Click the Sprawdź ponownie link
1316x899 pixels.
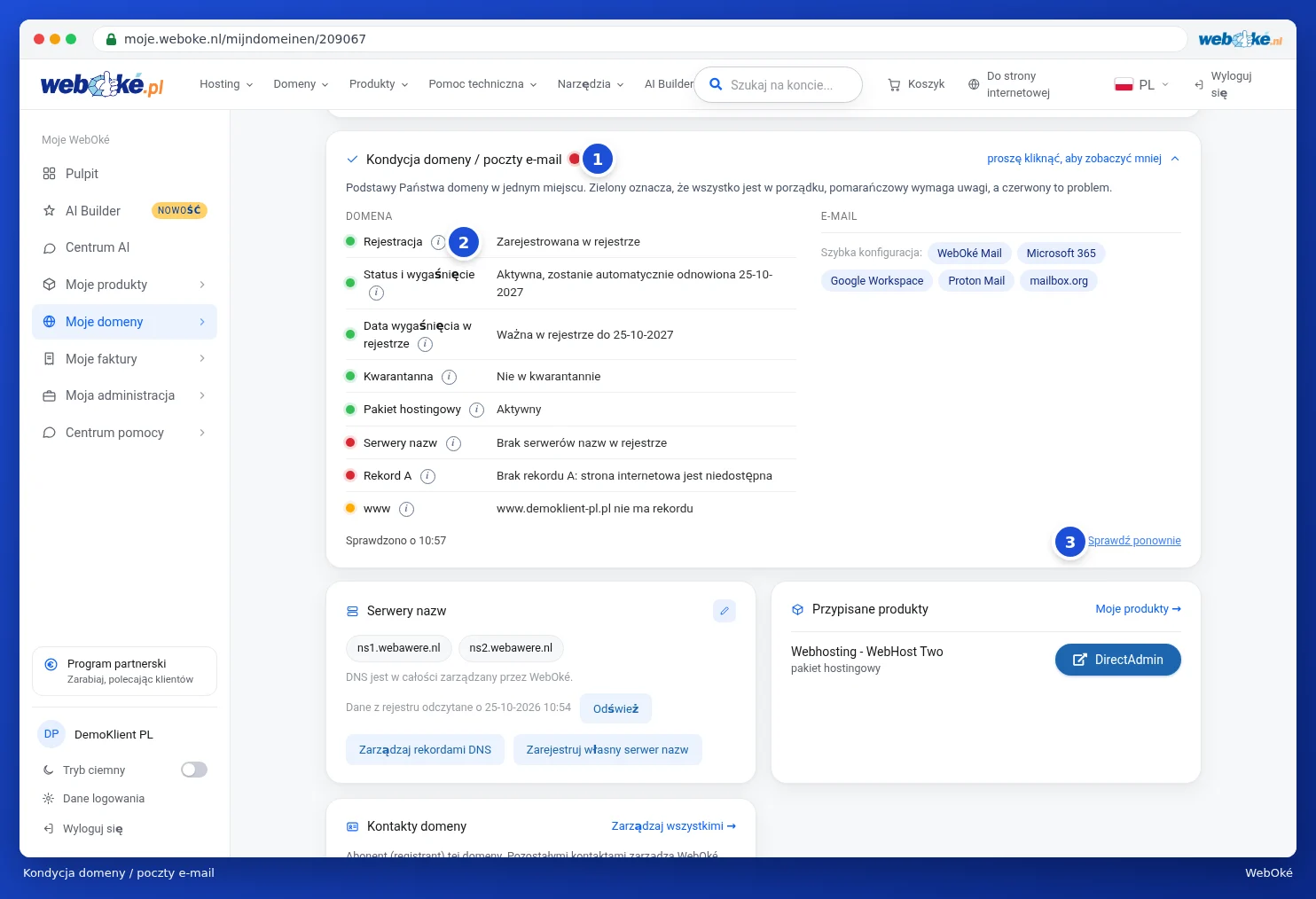coord(1134,541)
